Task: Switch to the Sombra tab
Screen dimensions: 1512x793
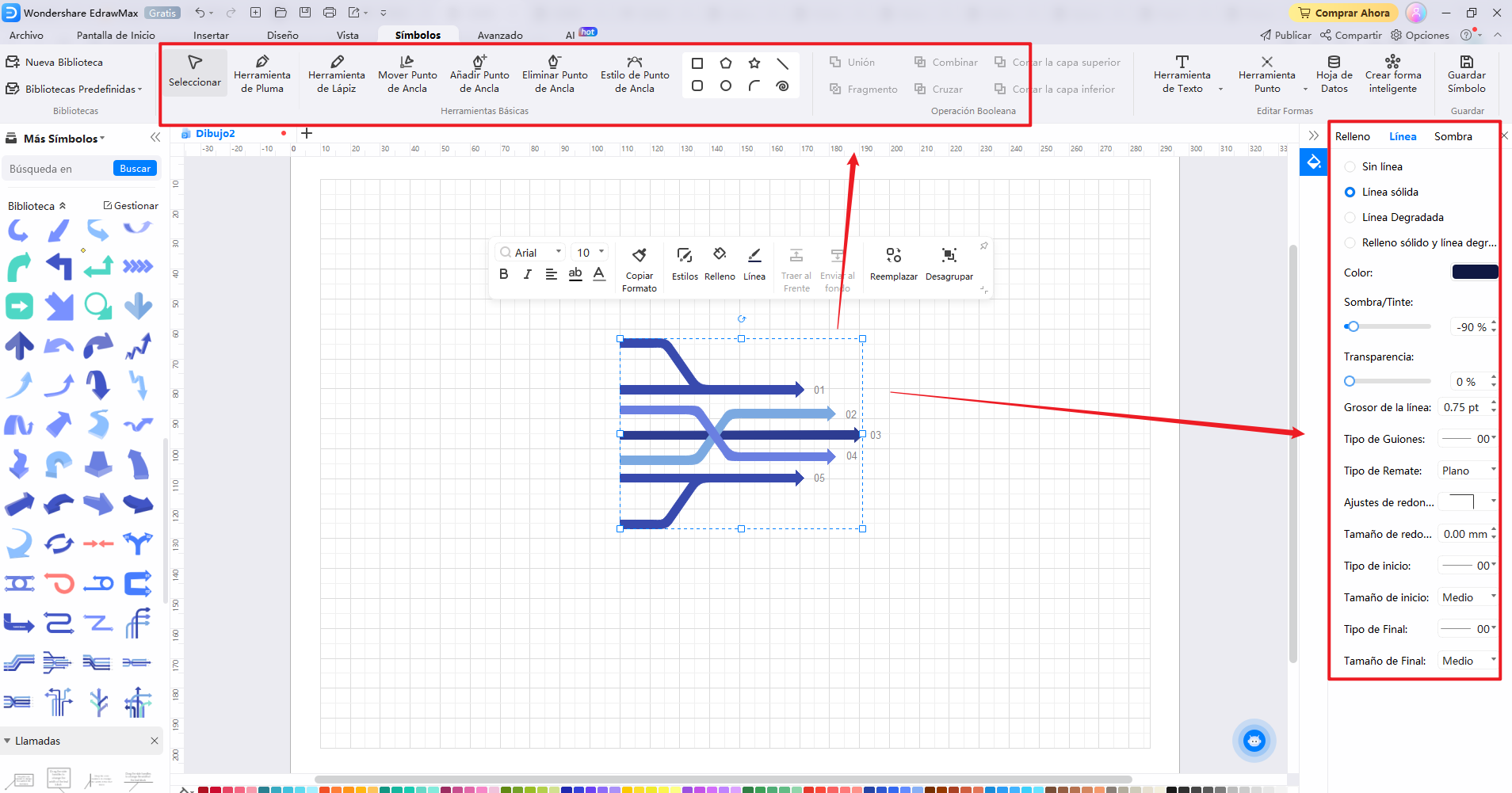Action: click(x=1453, y=136)
